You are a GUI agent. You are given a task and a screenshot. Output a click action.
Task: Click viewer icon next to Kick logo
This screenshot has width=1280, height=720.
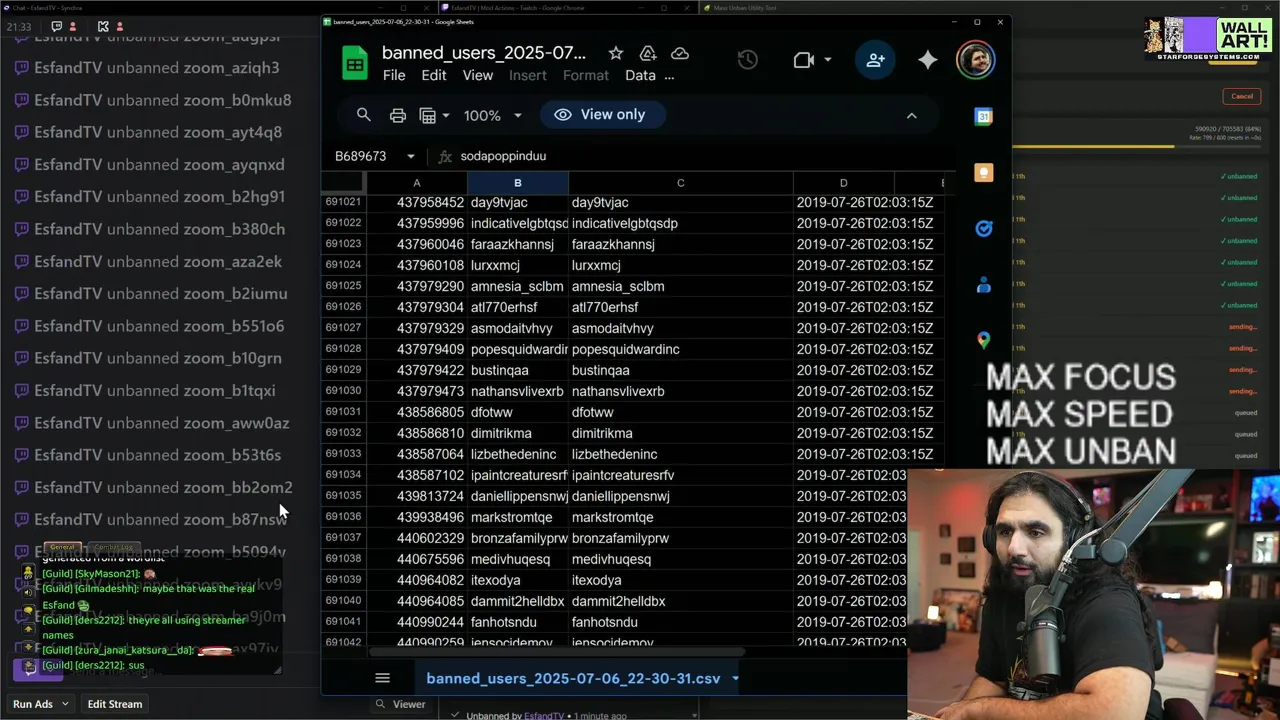(120, 26)
